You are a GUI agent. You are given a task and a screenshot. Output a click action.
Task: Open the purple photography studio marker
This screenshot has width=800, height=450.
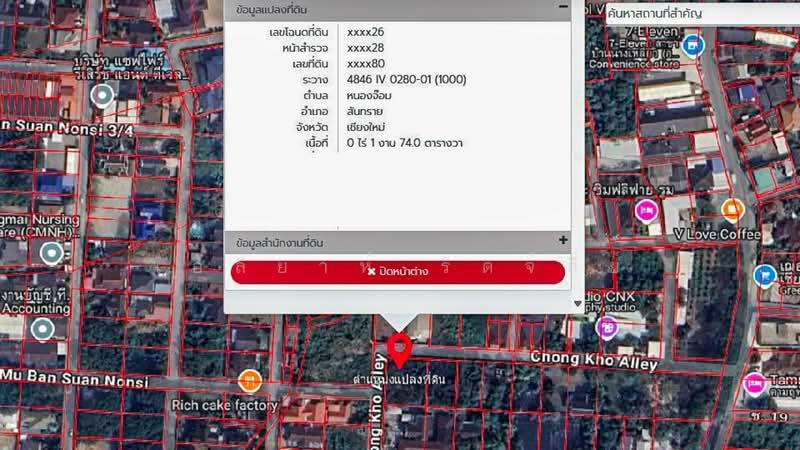[x=607, y=326]
